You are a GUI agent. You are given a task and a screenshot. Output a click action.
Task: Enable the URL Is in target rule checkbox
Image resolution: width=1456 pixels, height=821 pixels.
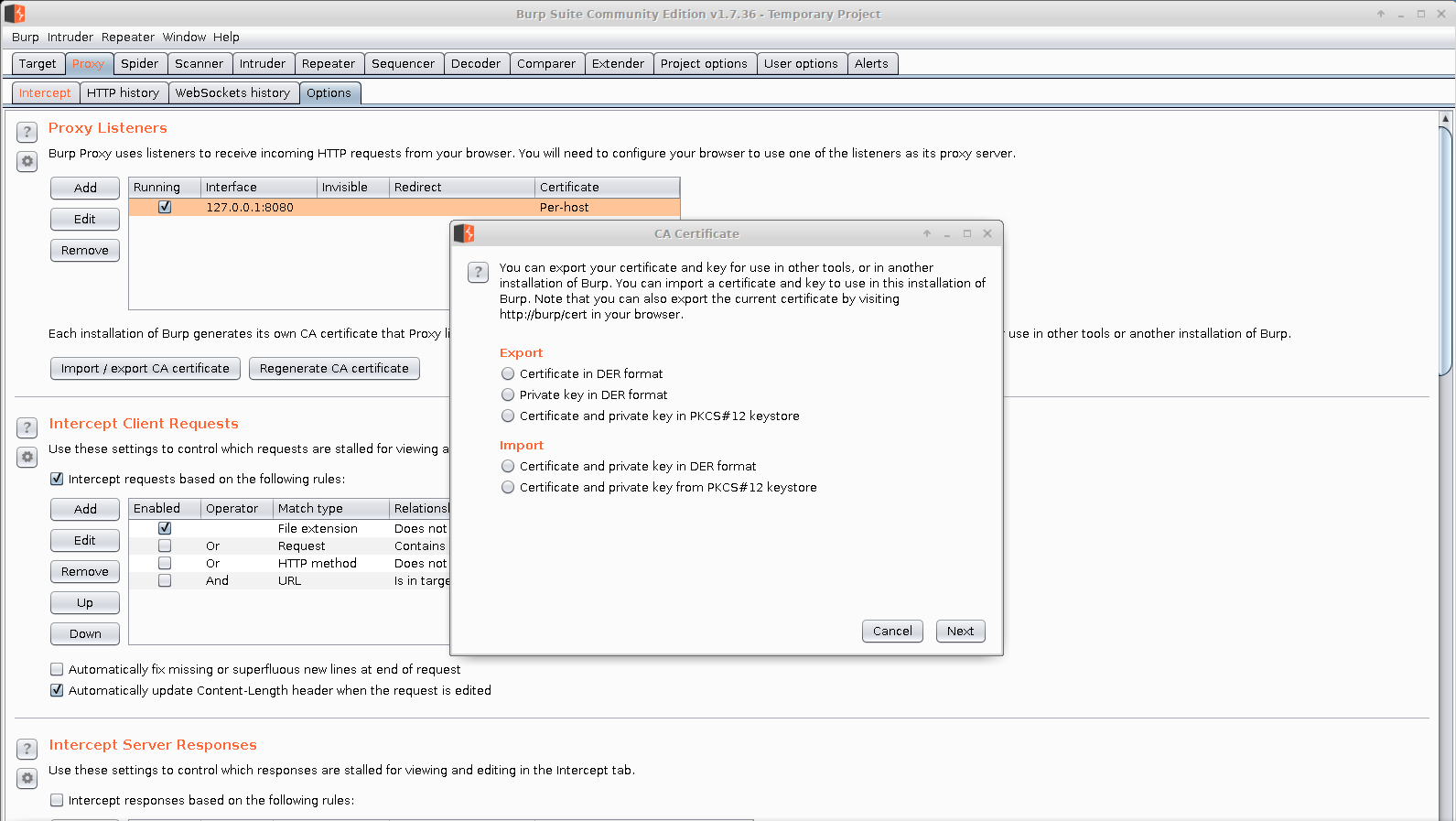[x=165, y=580]
